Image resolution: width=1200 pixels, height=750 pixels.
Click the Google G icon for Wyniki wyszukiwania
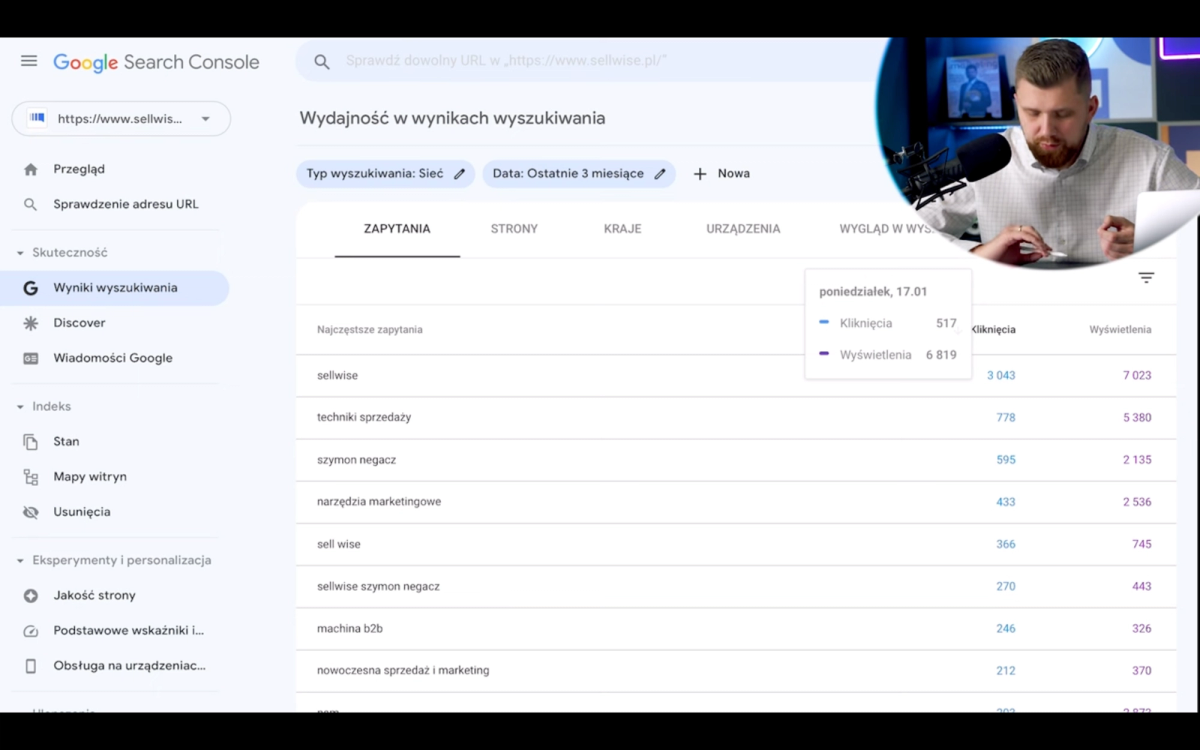click(x=31, y=288)
